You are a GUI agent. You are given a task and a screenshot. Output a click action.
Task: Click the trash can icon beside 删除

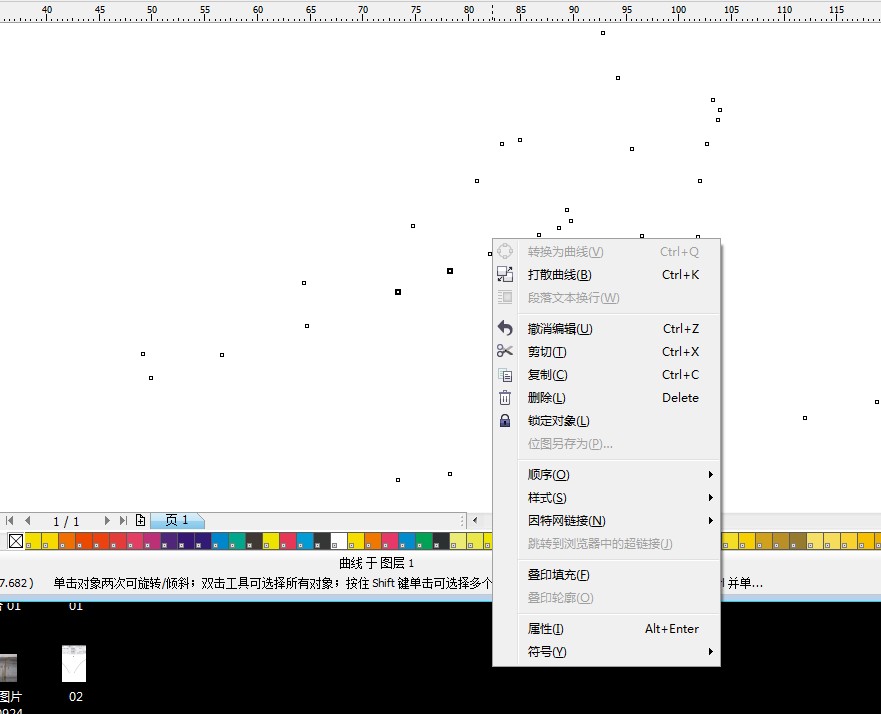505,398
